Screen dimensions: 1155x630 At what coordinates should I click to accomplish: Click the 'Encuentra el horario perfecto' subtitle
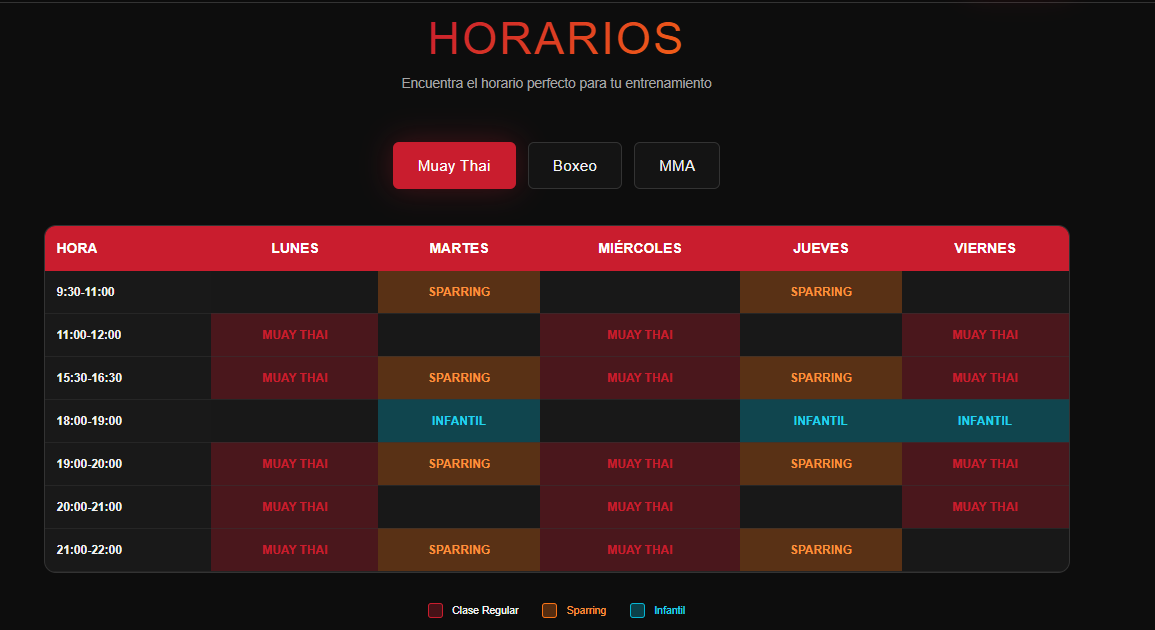556,83
